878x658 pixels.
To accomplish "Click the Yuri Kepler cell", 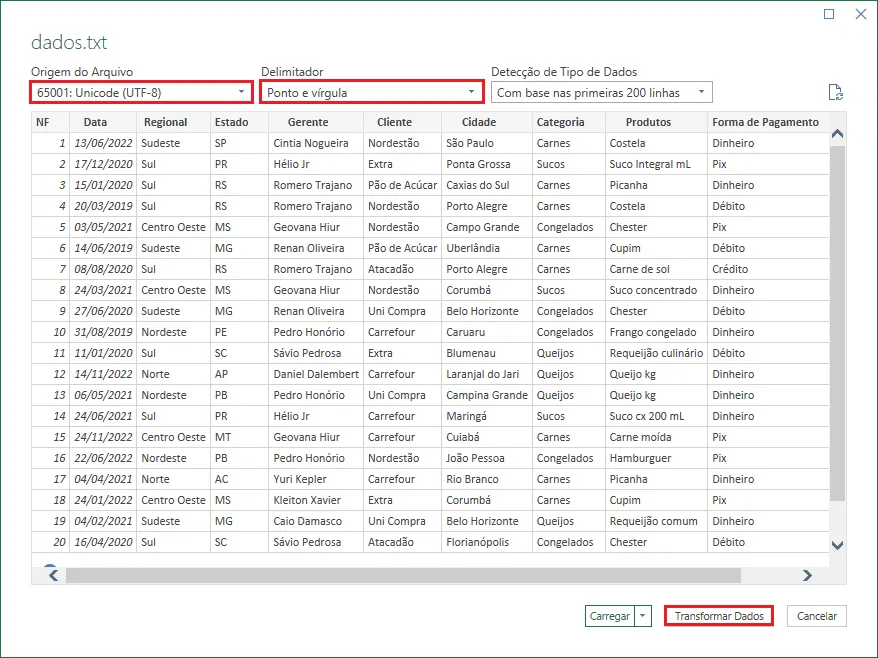I will 316,479.
